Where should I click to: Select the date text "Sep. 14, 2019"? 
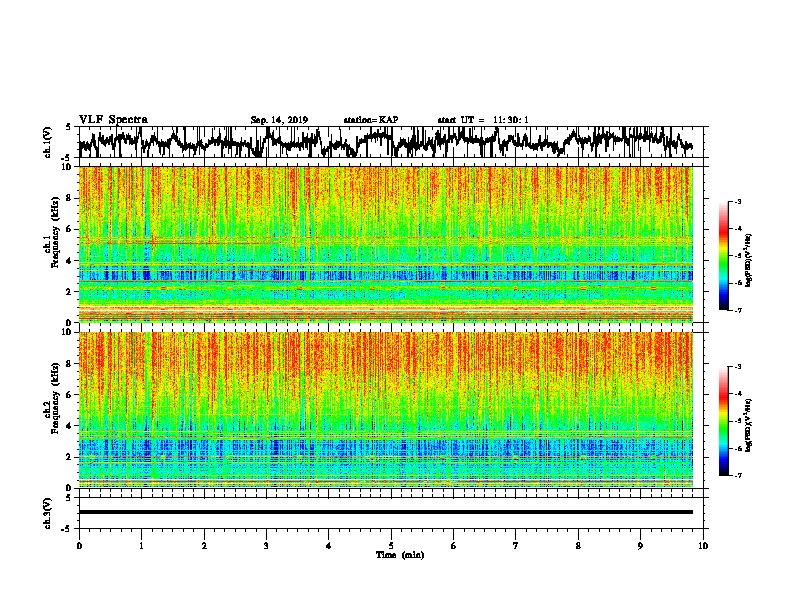(279, 120)
